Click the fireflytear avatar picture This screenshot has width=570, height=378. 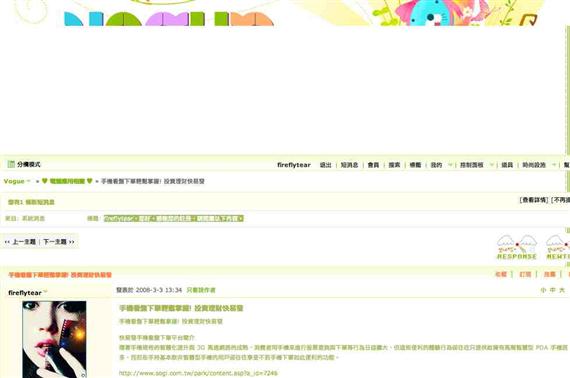click(54, 339)
